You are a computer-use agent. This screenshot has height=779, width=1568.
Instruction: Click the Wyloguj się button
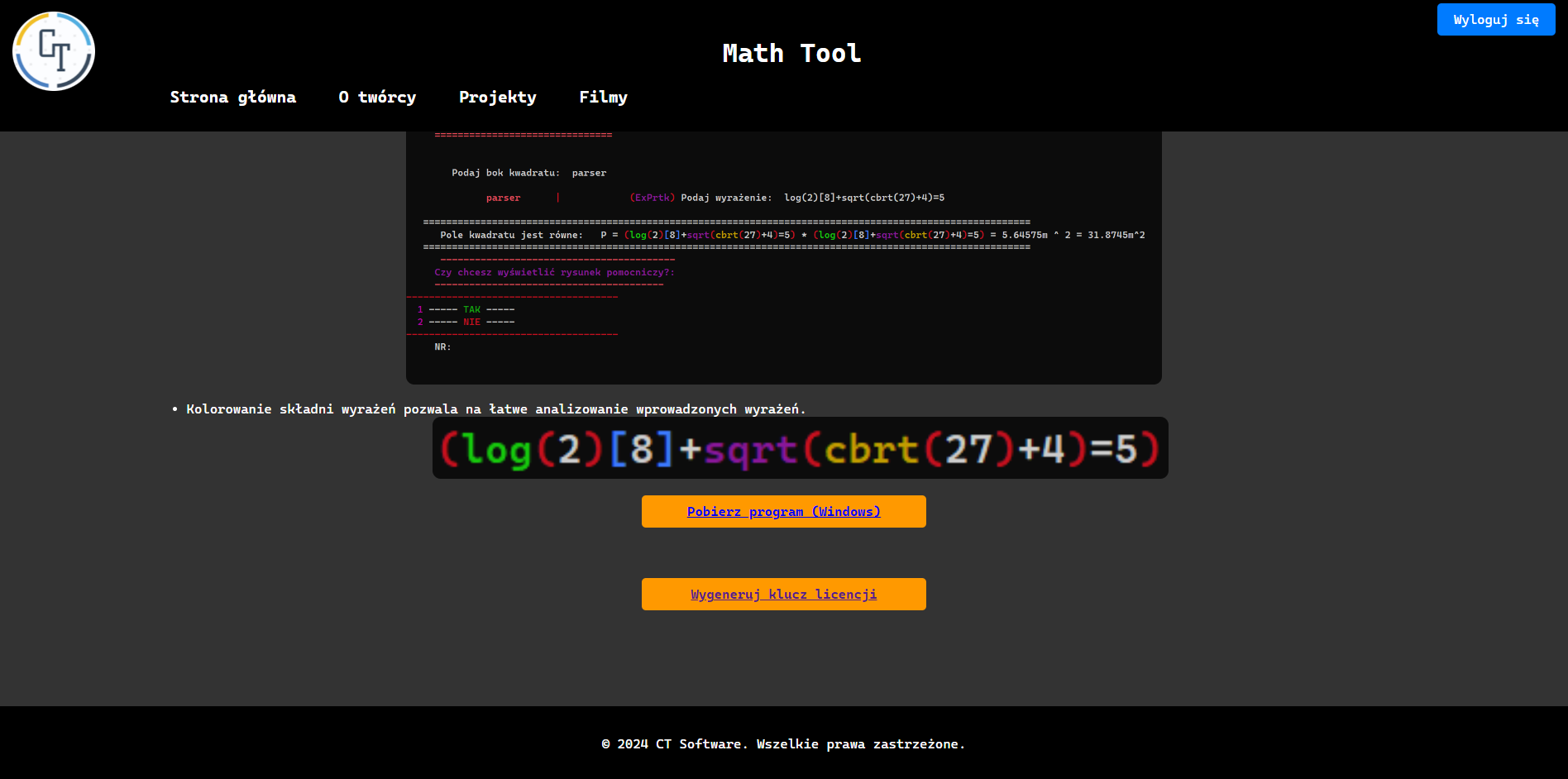click(1496, 20)
